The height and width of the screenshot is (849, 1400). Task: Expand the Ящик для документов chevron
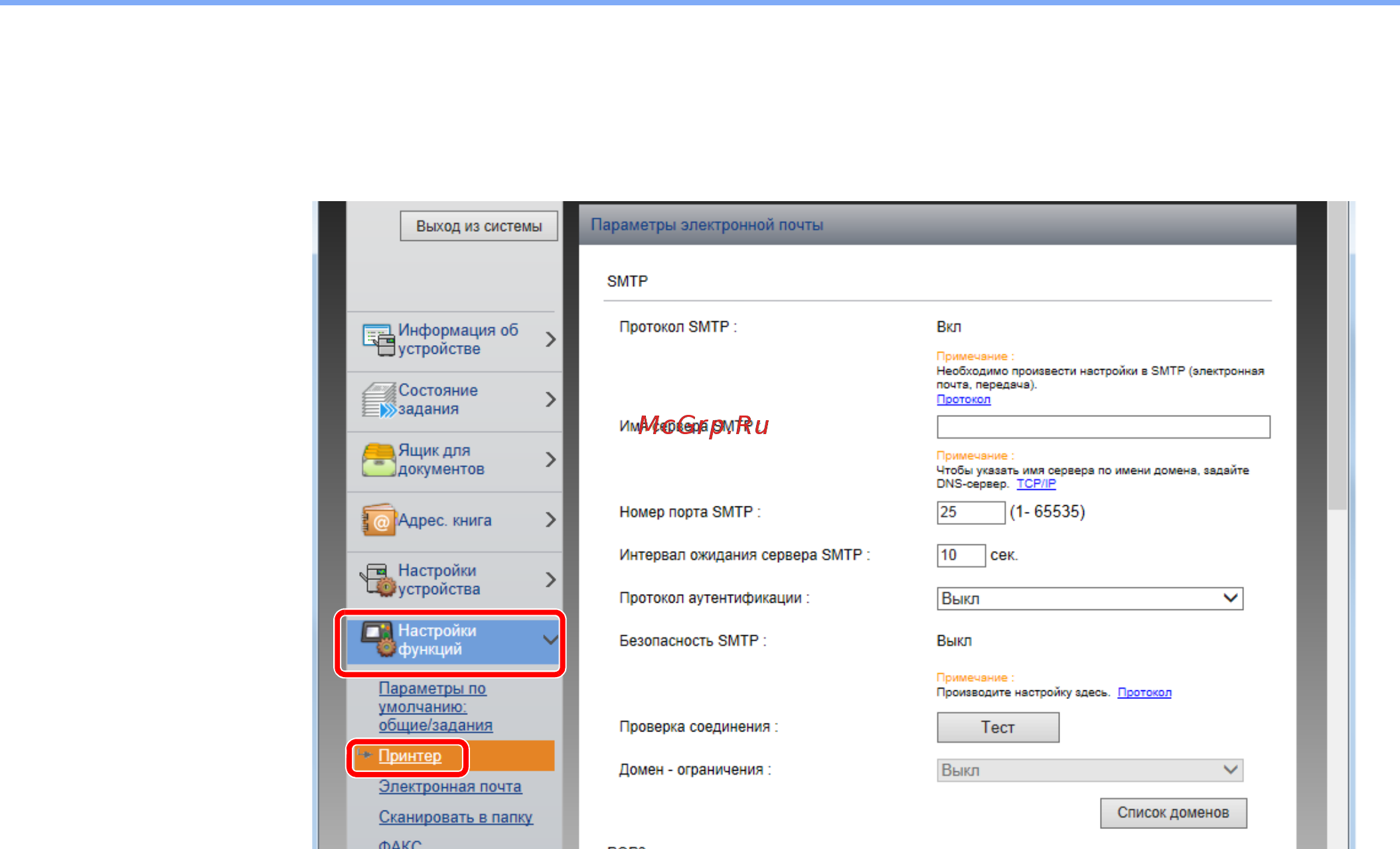tap(550, 459)
